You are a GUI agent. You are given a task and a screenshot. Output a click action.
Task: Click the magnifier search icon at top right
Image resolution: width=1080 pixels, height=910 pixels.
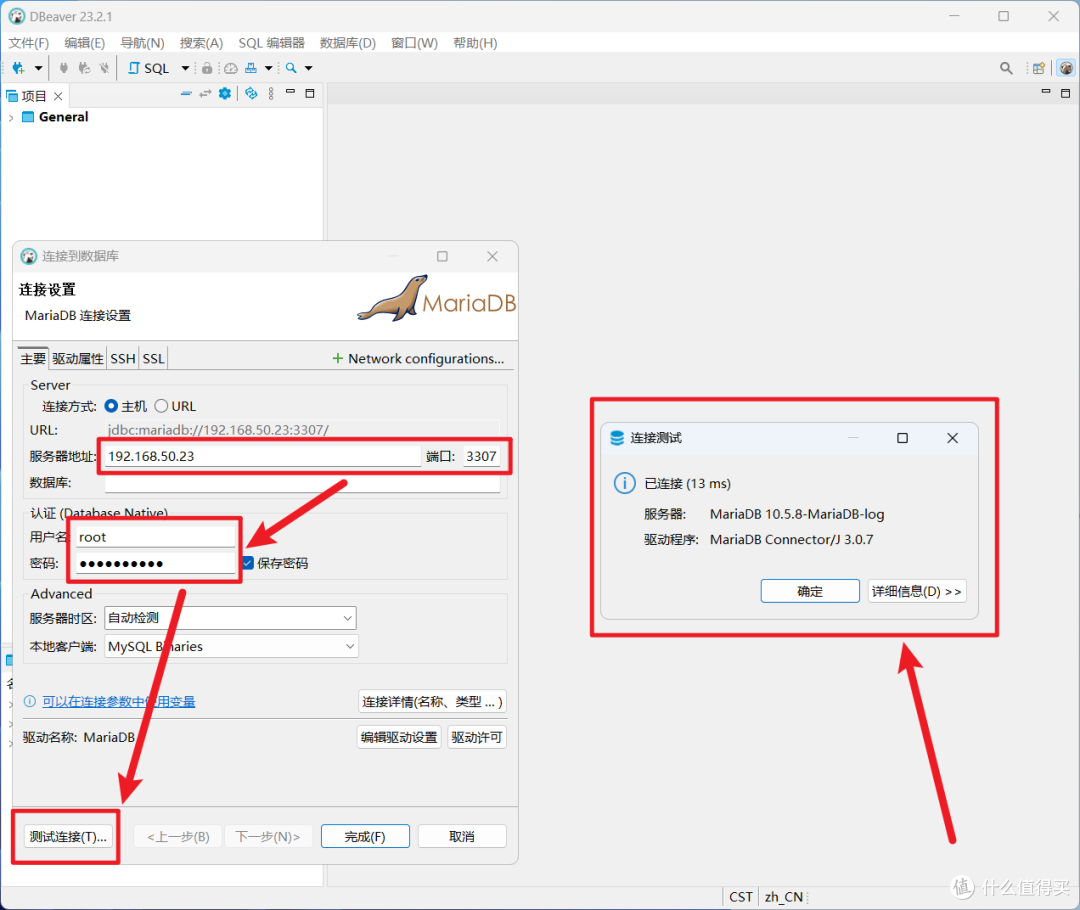click(x=1006, y=68)
